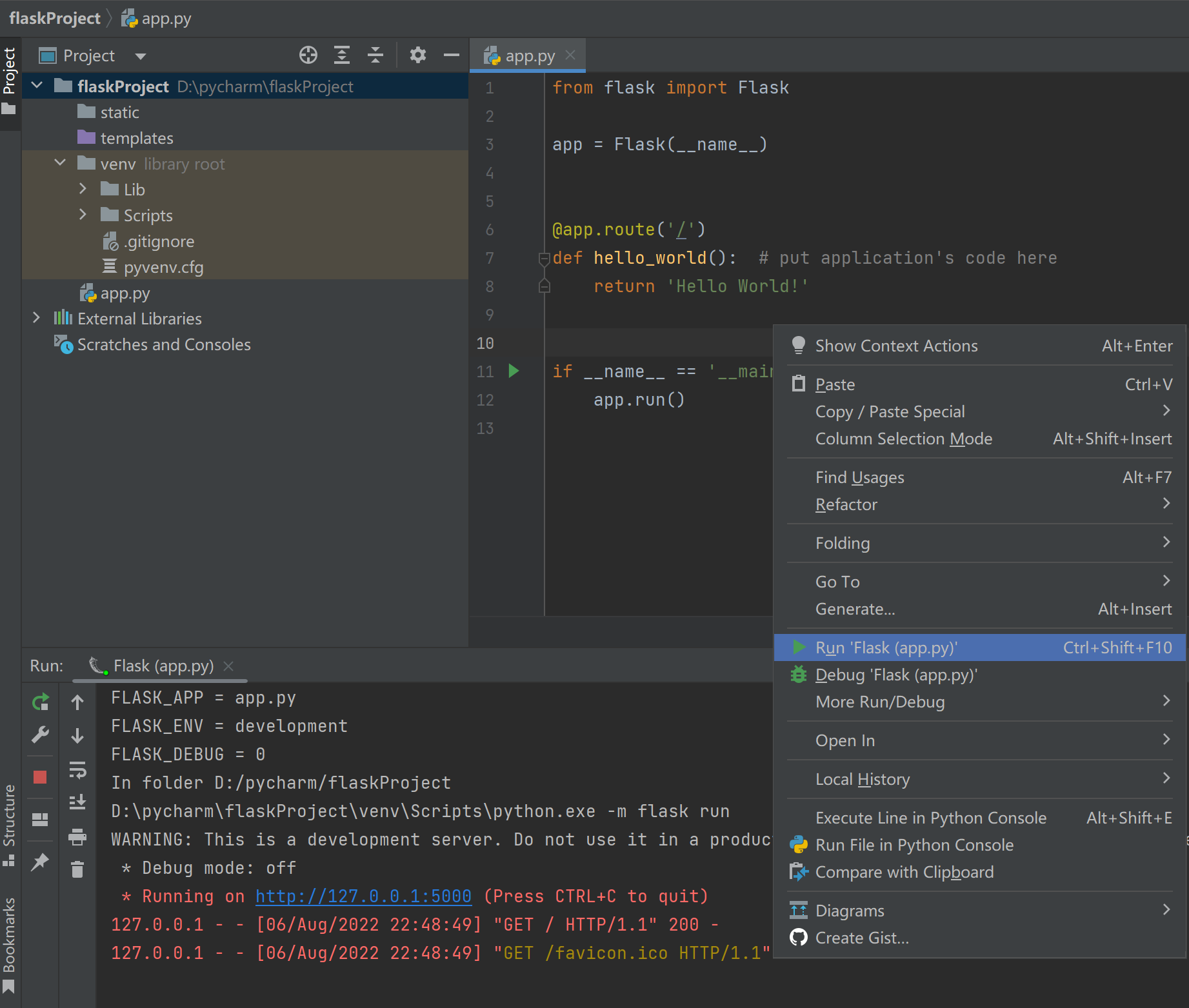Image resolution: width=1189 pixels, height=1008 pixels.
Task: Expand the Scripts folder
Action: pos(83,215)
